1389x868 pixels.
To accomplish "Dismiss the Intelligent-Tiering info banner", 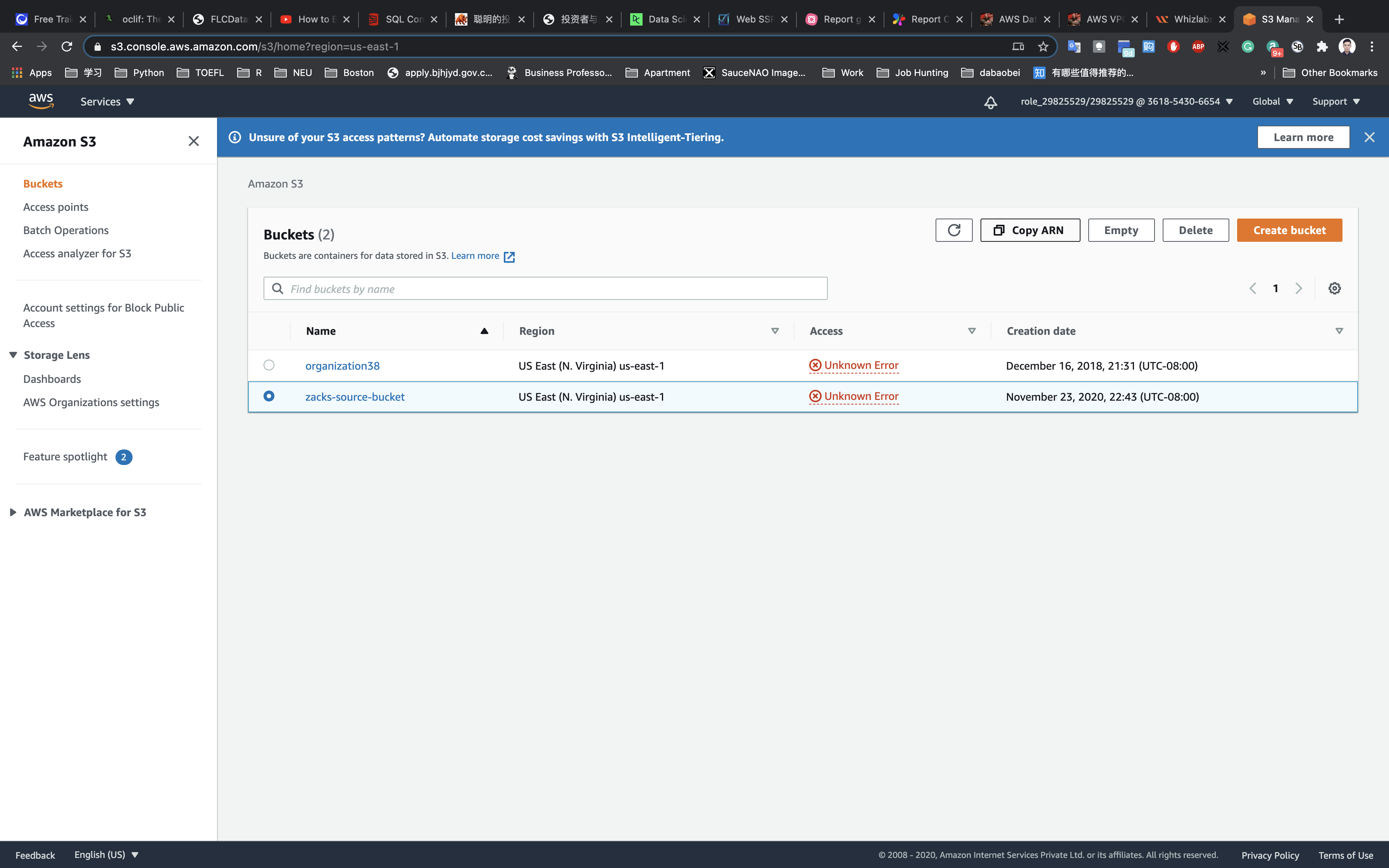I will click(1370, 137).
